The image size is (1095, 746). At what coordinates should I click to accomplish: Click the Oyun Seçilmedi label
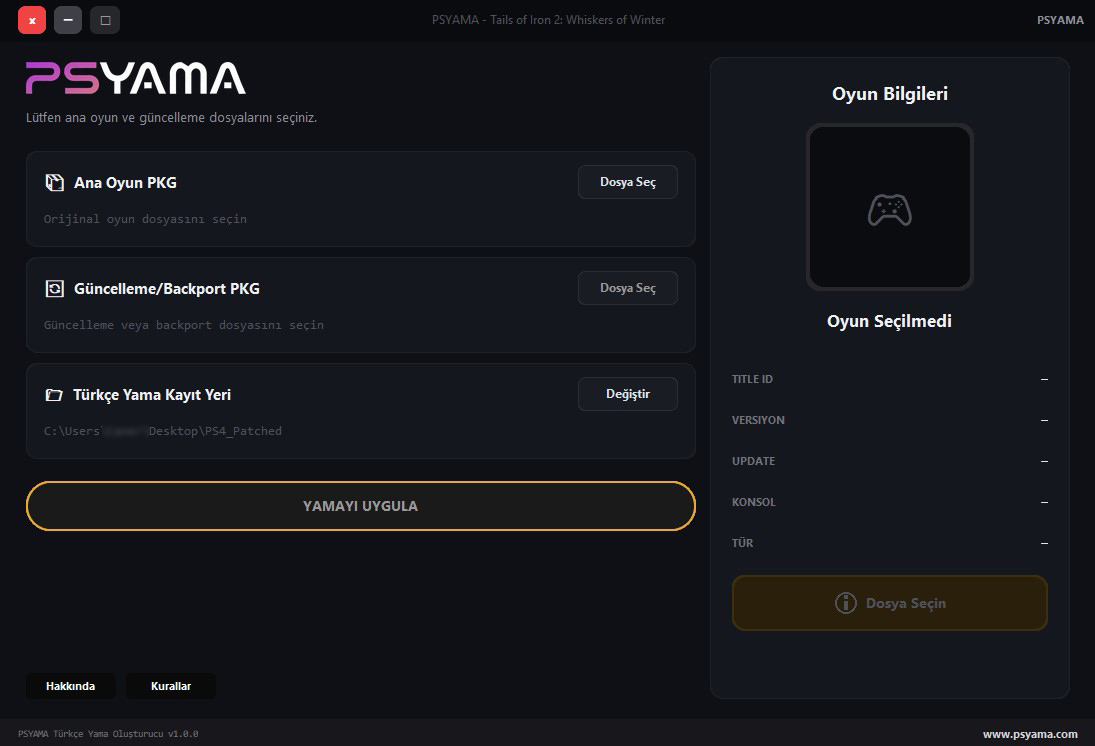pyautogui.click(x=890, y=321)
